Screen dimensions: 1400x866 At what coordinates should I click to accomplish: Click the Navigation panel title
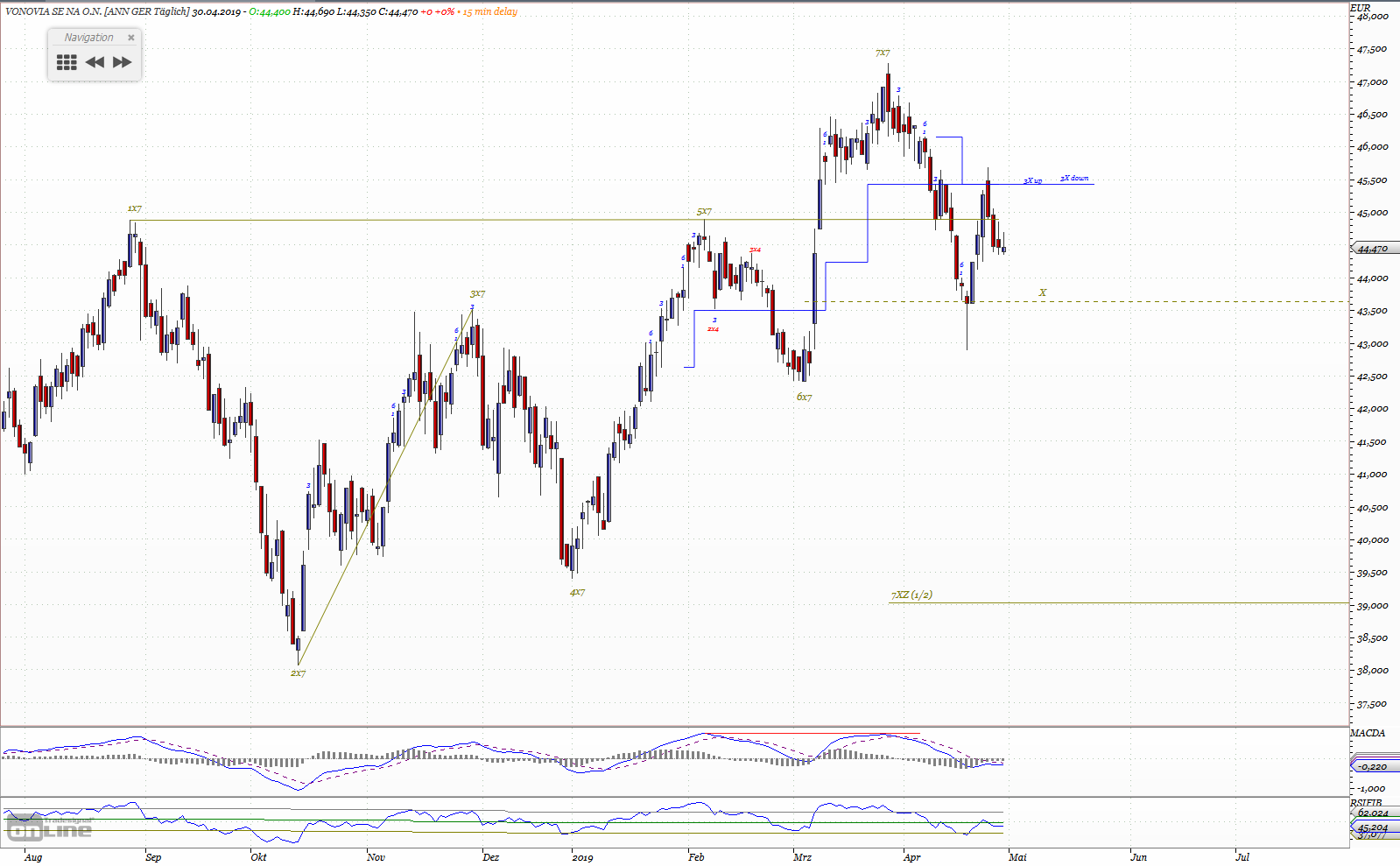pos(88,38)
